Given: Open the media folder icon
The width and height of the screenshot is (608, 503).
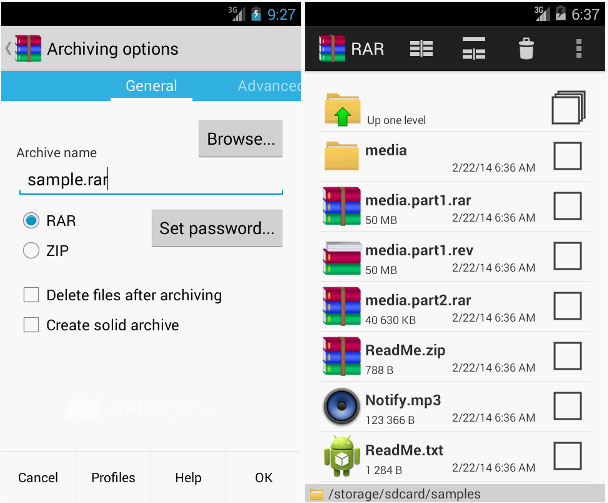Looking at the screenshot, I should [x=342, y=156].
